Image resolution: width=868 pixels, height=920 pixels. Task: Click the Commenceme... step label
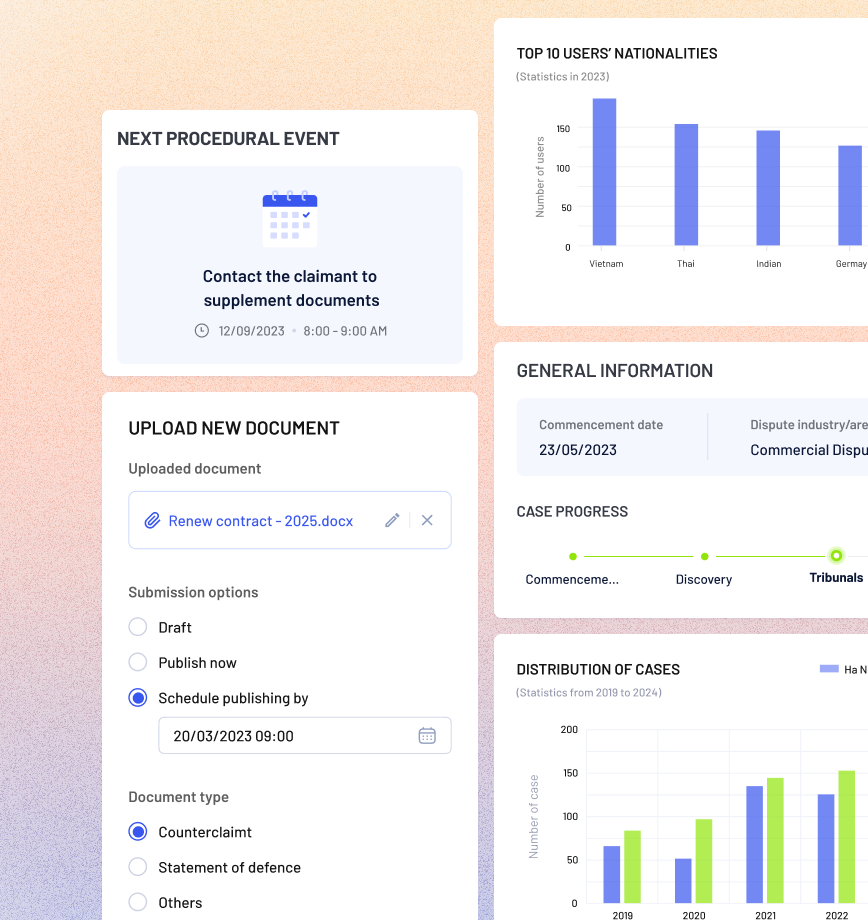point(572,580)
